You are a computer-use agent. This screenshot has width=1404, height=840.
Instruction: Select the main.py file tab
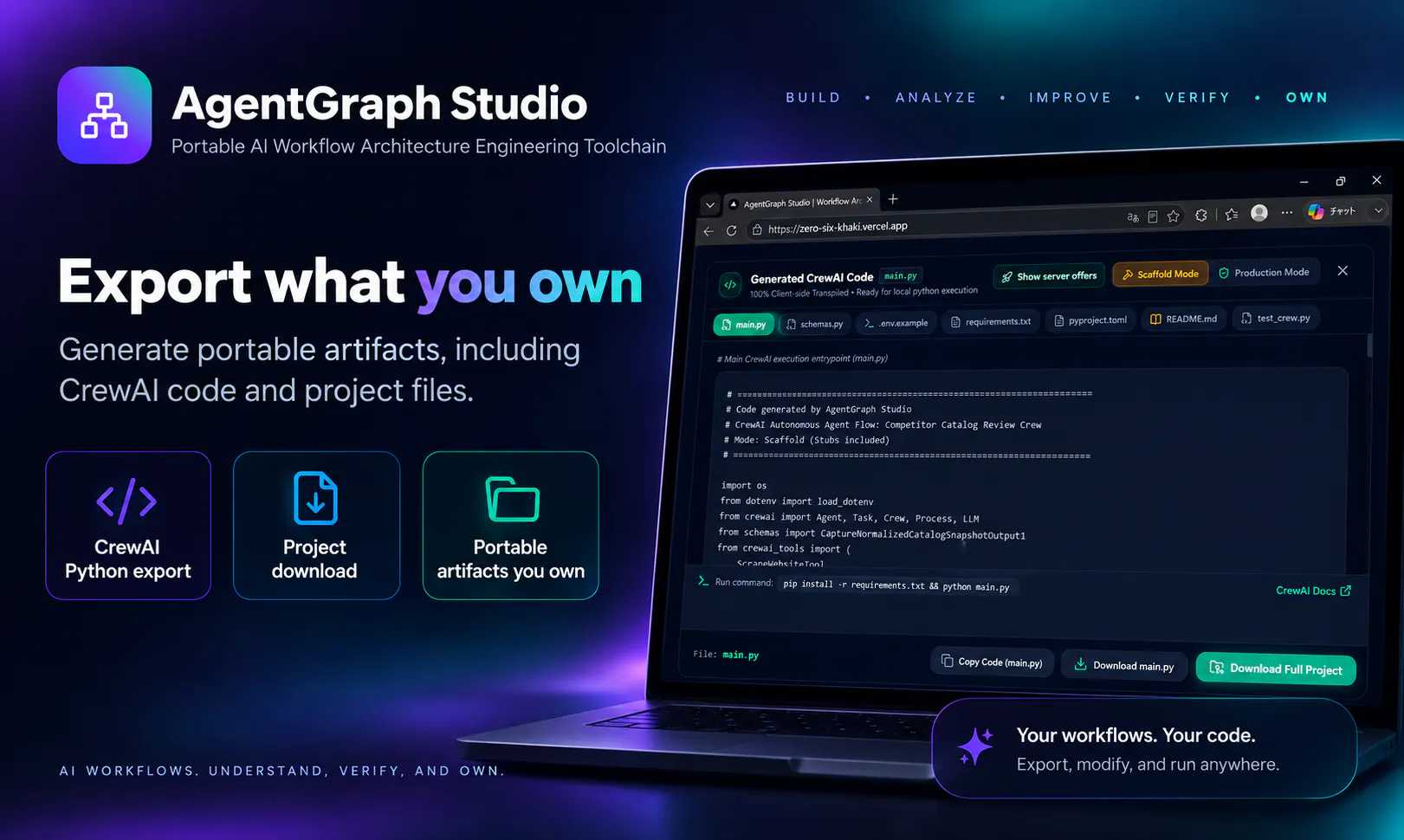point(744,325)
